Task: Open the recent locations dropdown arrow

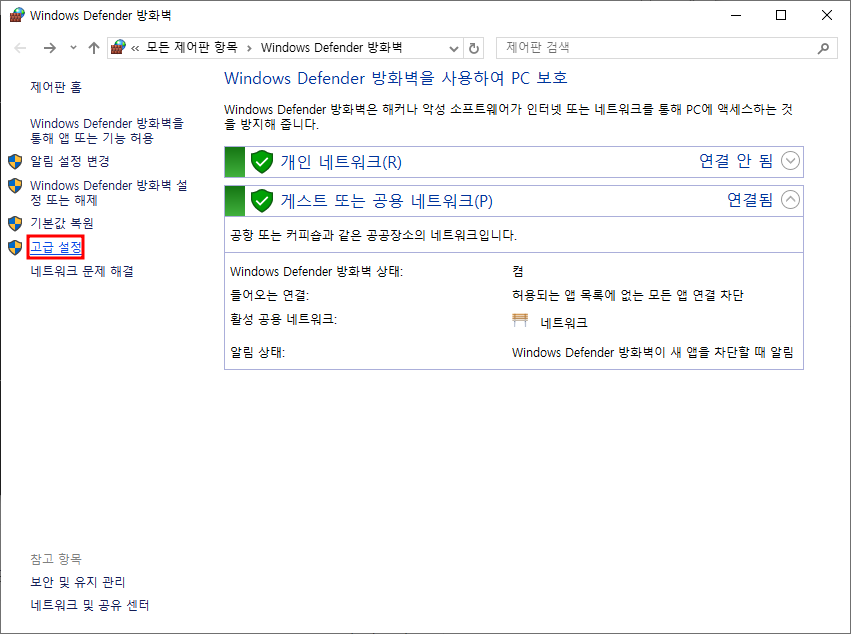Action: tap(73, 48)
